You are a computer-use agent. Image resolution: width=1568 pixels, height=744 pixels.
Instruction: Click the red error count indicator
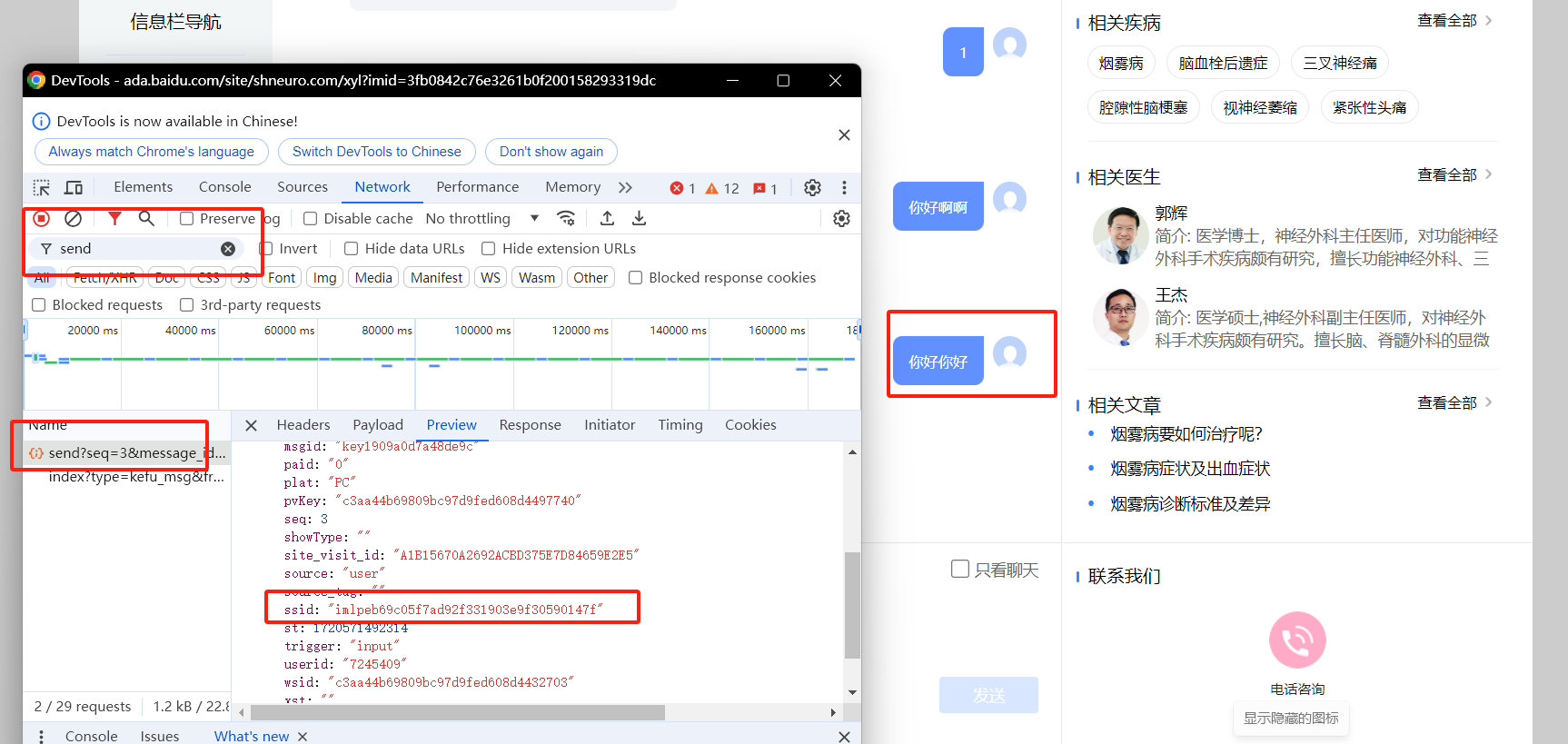pos(682,188)
